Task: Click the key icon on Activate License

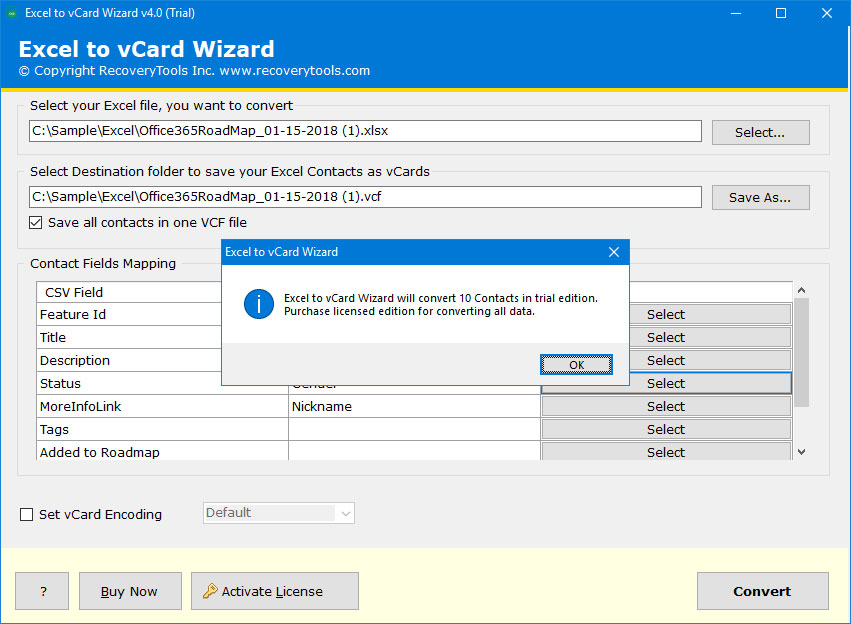Action: [x=210, y=591]
